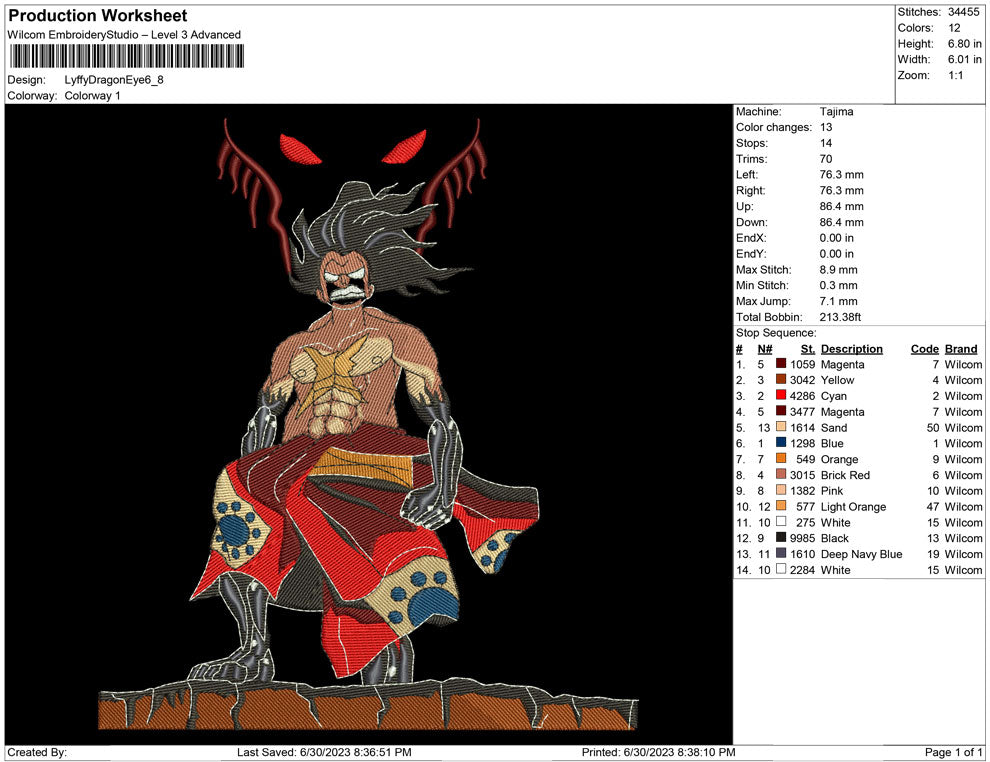Image resolution: width=990 pixels, height=762 pixels.
Task: Click the Orange swatch for stop 7
Action: pyautogui.click(x=781, y=458)
